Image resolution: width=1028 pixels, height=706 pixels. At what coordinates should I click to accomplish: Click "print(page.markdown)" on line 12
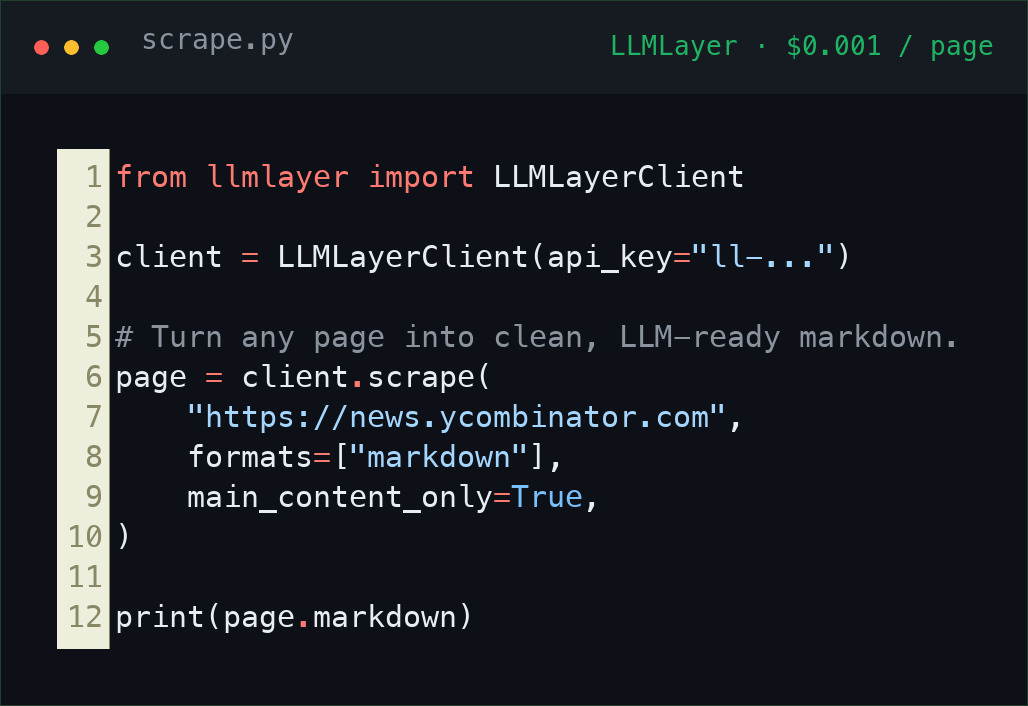(294, 618)
